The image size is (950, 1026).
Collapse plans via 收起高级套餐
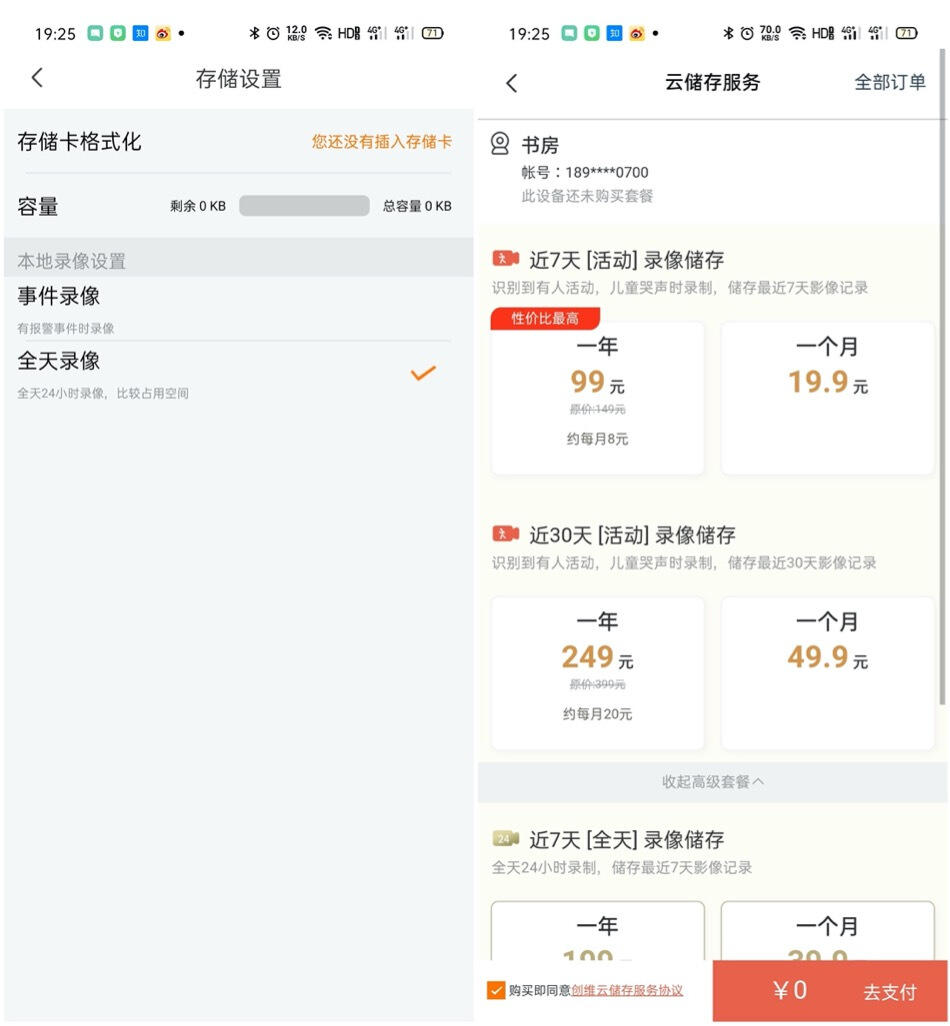pyautogui.click(x=712, y=782)
